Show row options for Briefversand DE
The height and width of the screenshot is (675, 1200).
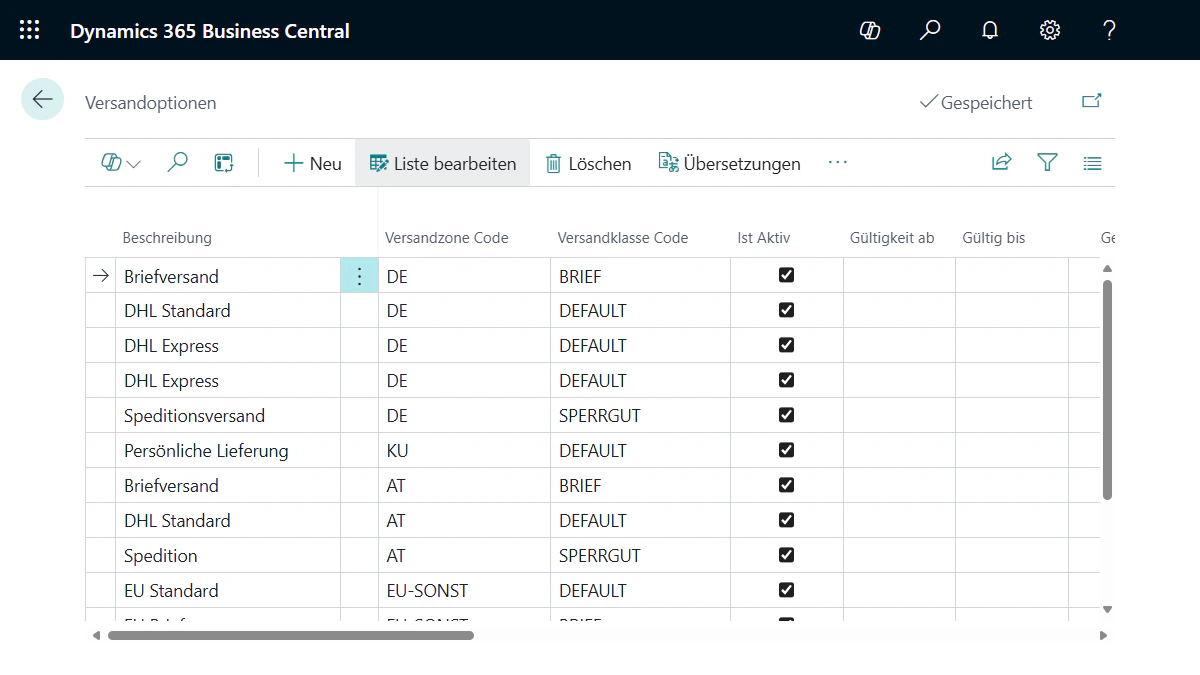click(x=360, y=276)
